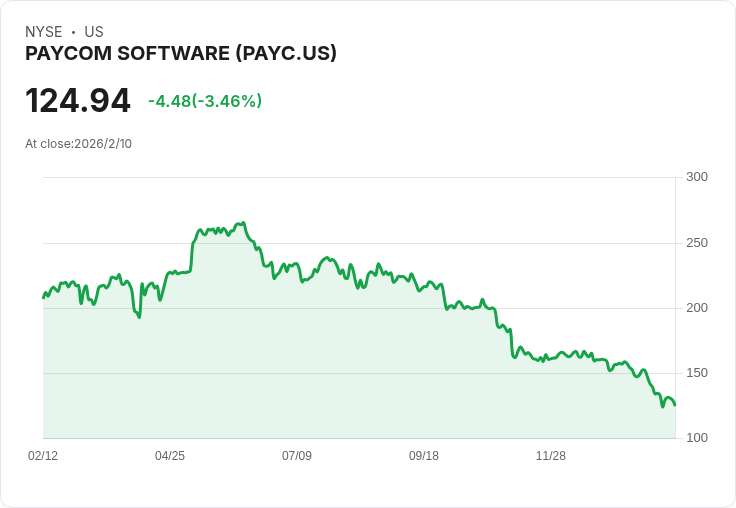
Task: Select the 300 y-axis label
Action: 697,177
